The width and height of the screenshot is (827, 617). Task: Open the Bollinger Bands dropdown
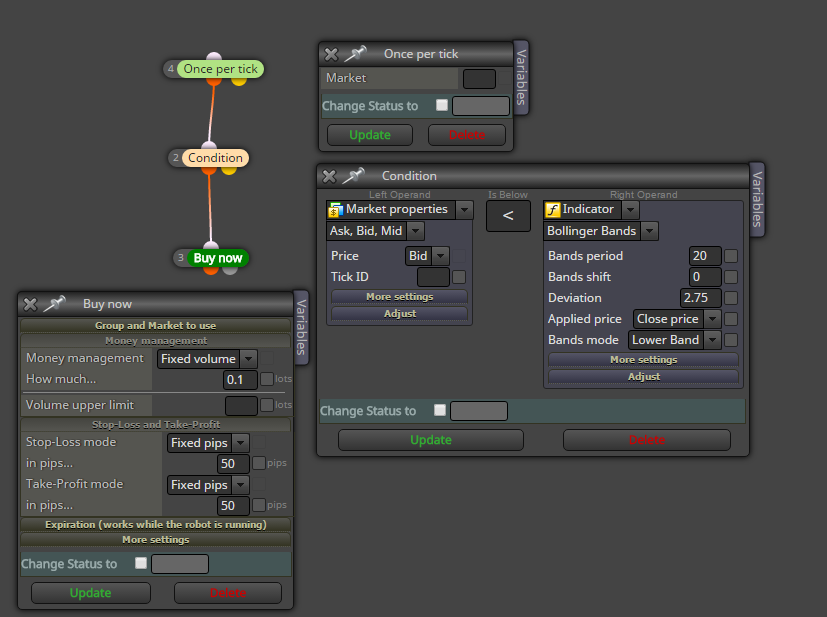pyautogui.click(x=650, y=231)
